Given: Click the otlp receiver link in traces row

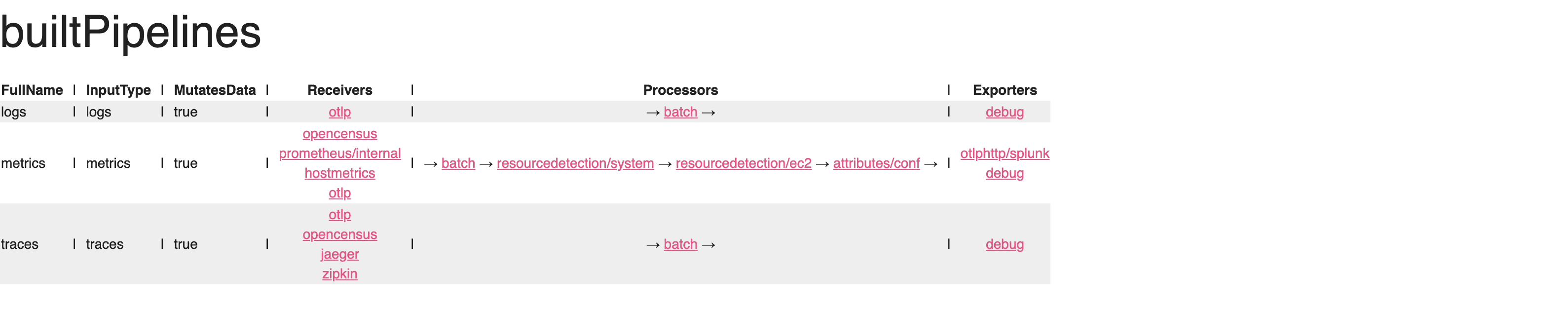Looking at the screenshot, I should coord(339,214).
